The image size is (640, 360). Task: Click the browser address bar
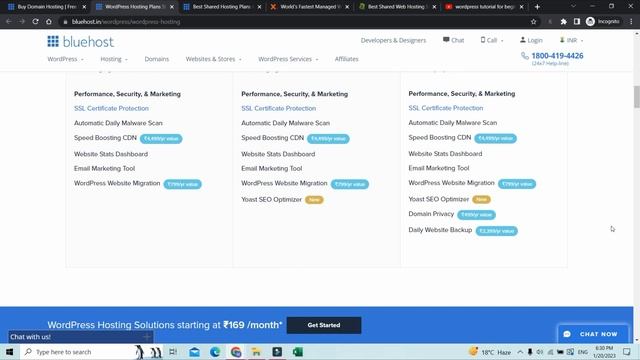[x=294, y=22]
